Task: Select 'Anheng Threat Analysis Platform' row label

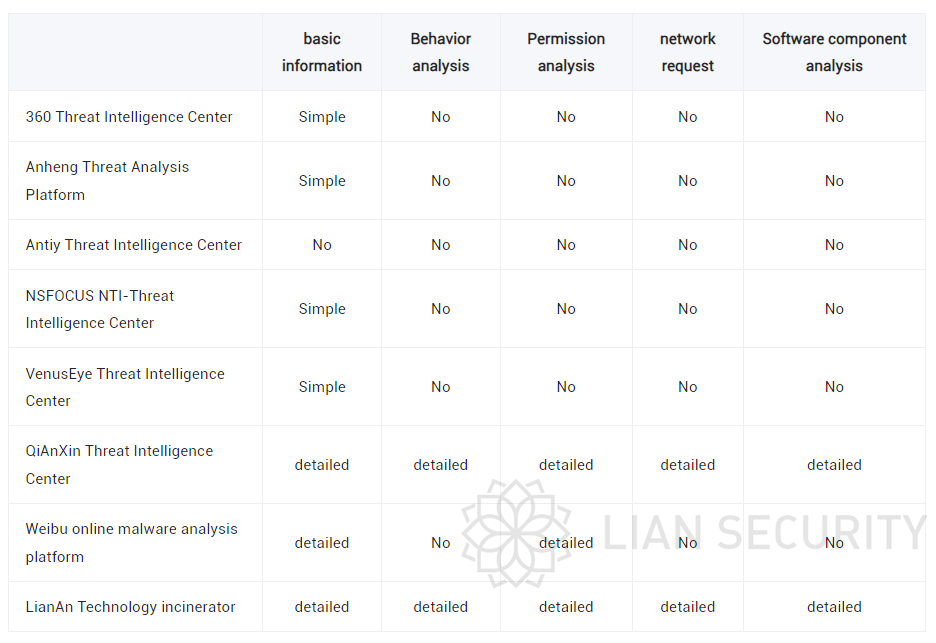Action: coord(107,181)
